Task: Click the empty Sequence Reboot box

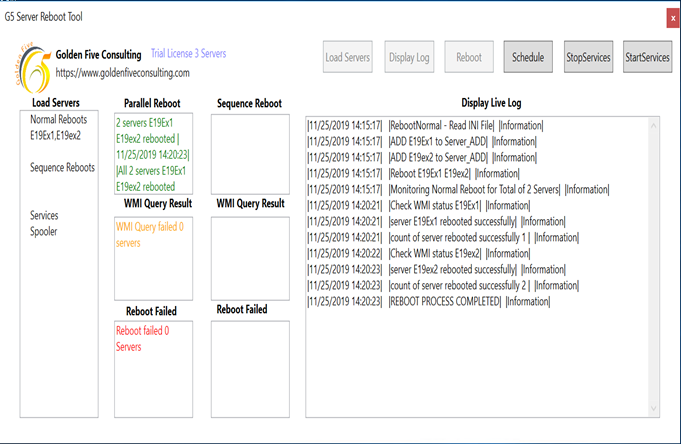Action: (x=250, y=153)
